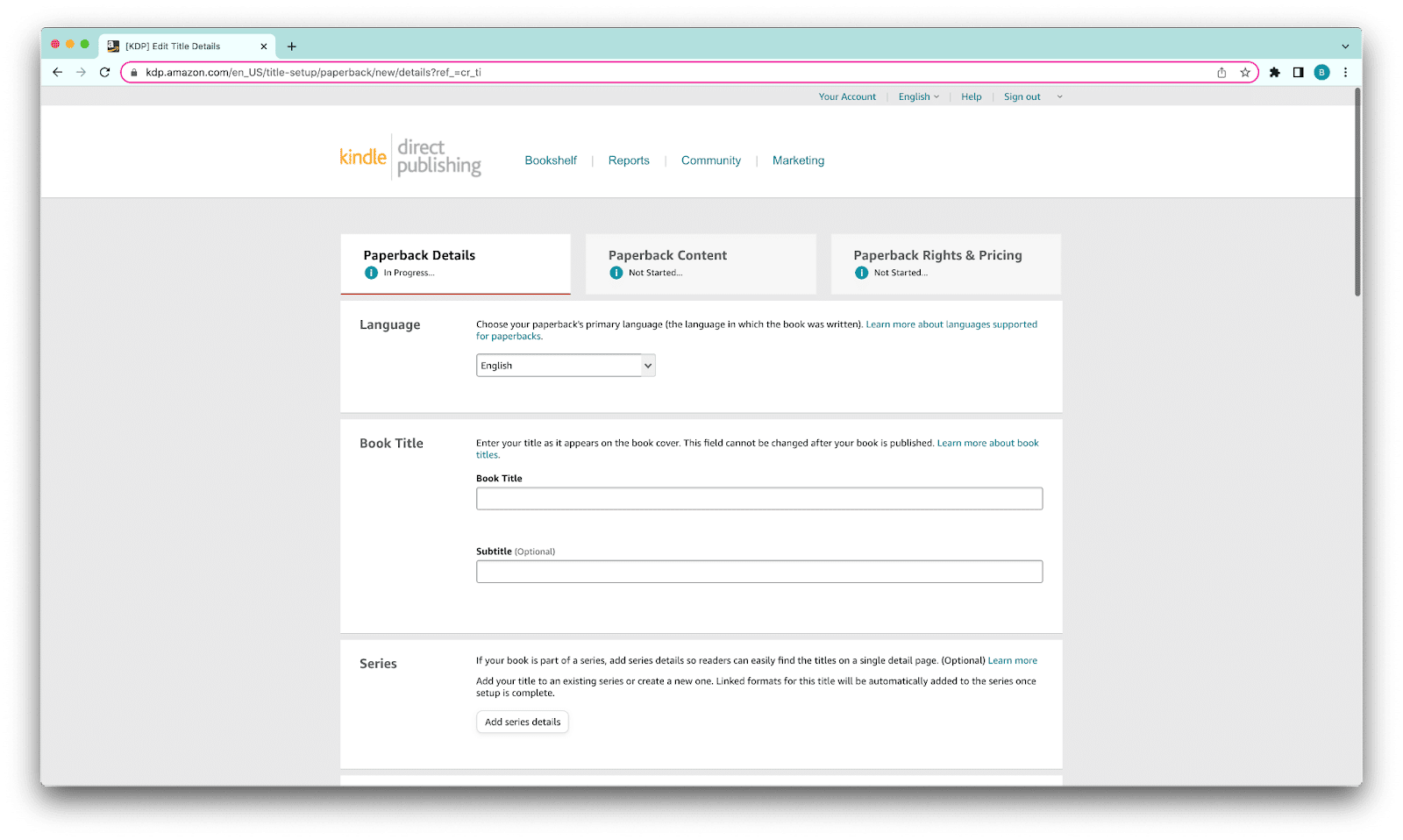Open a new browser tab
The image size is (1403, 840).
(x=292, y=46)
